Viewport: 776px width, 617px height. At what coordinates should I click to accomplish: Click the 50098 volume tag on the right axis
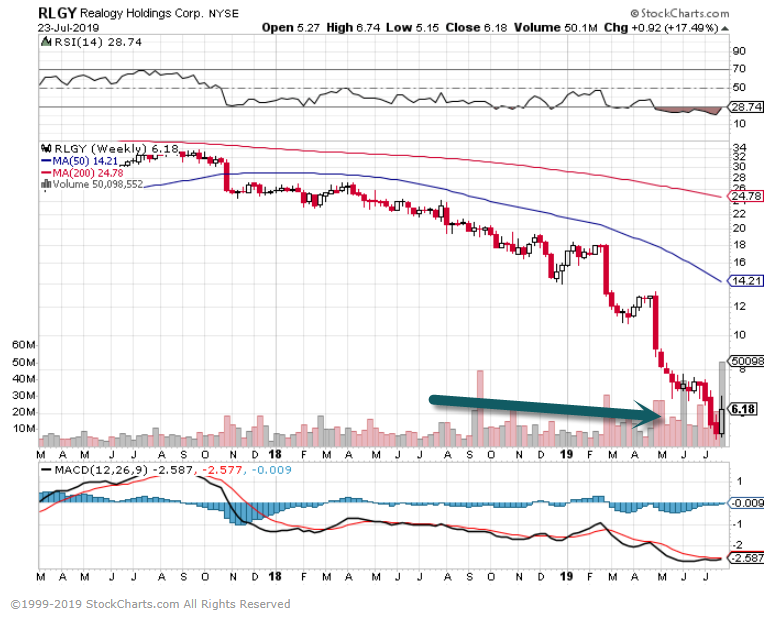(x=746, y=361)
